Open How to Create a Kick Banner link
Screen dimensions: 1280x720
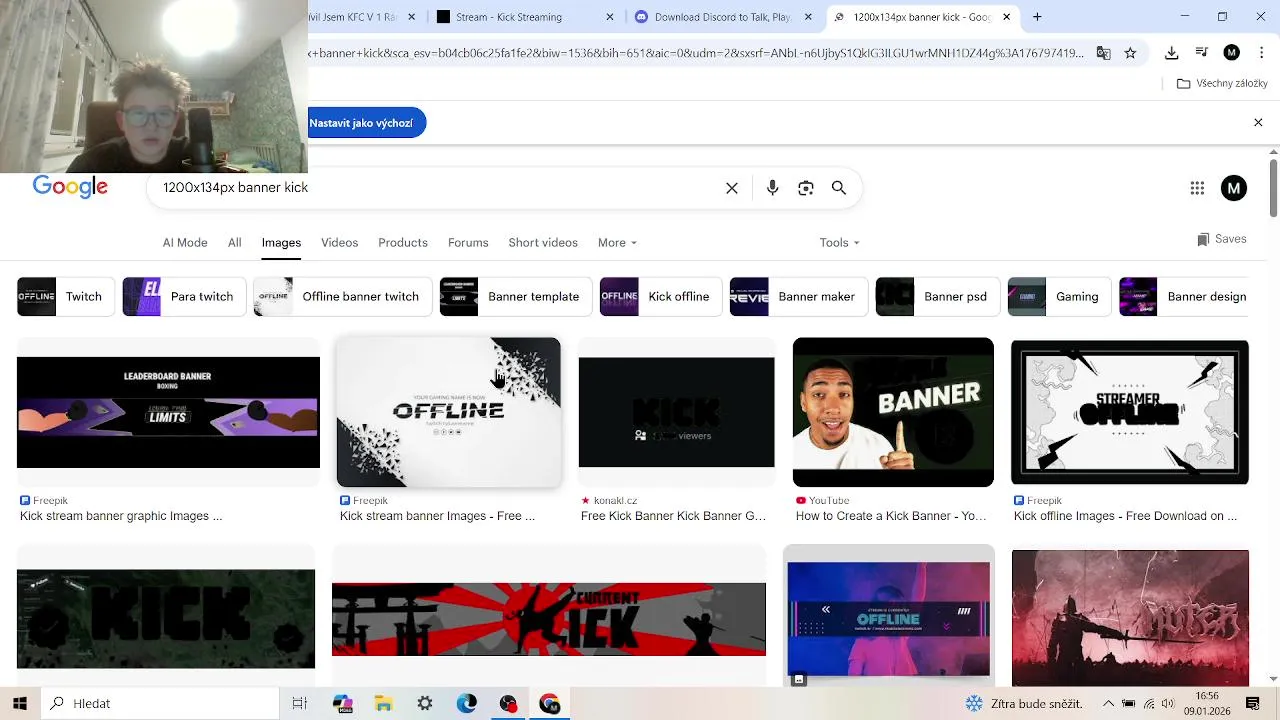pyautogui.click(x=891, y=516)
